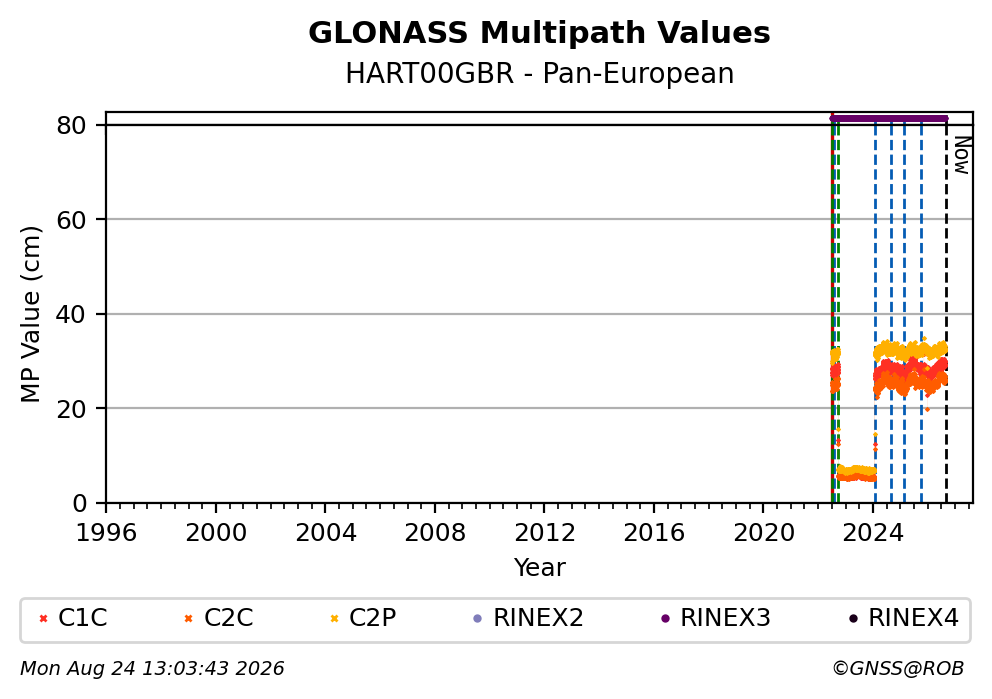Click the C2C legend entry
992x699 pixels.
(219, 618)
